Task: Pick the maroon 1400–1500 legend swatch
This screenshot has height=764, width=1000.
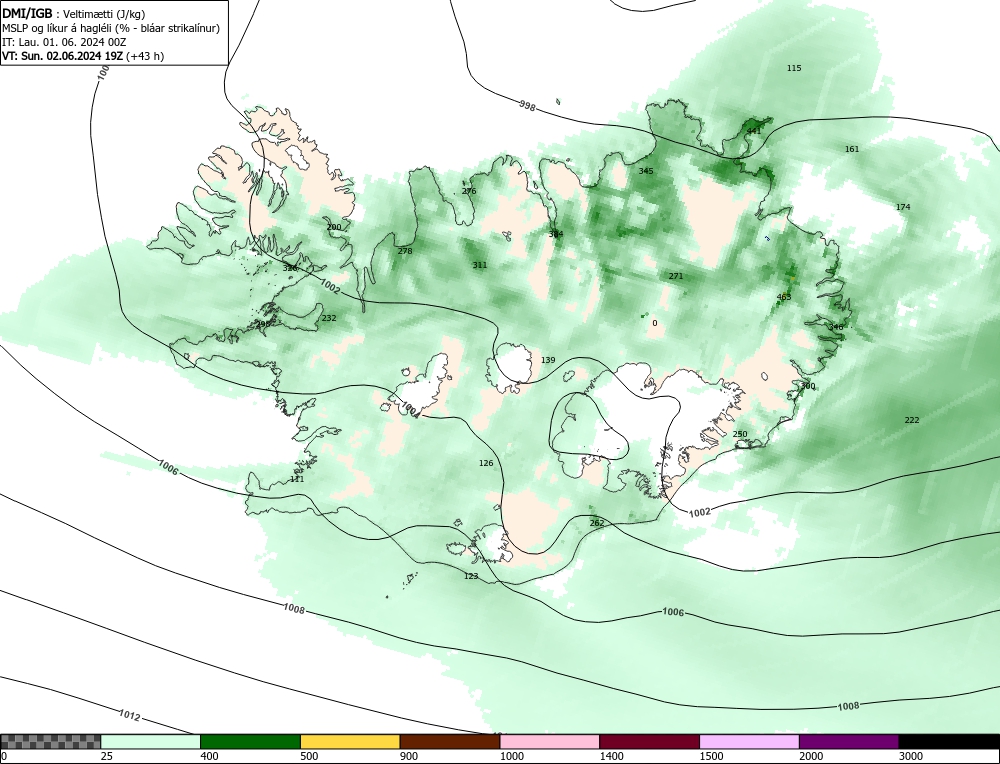Action: (649, 741)
